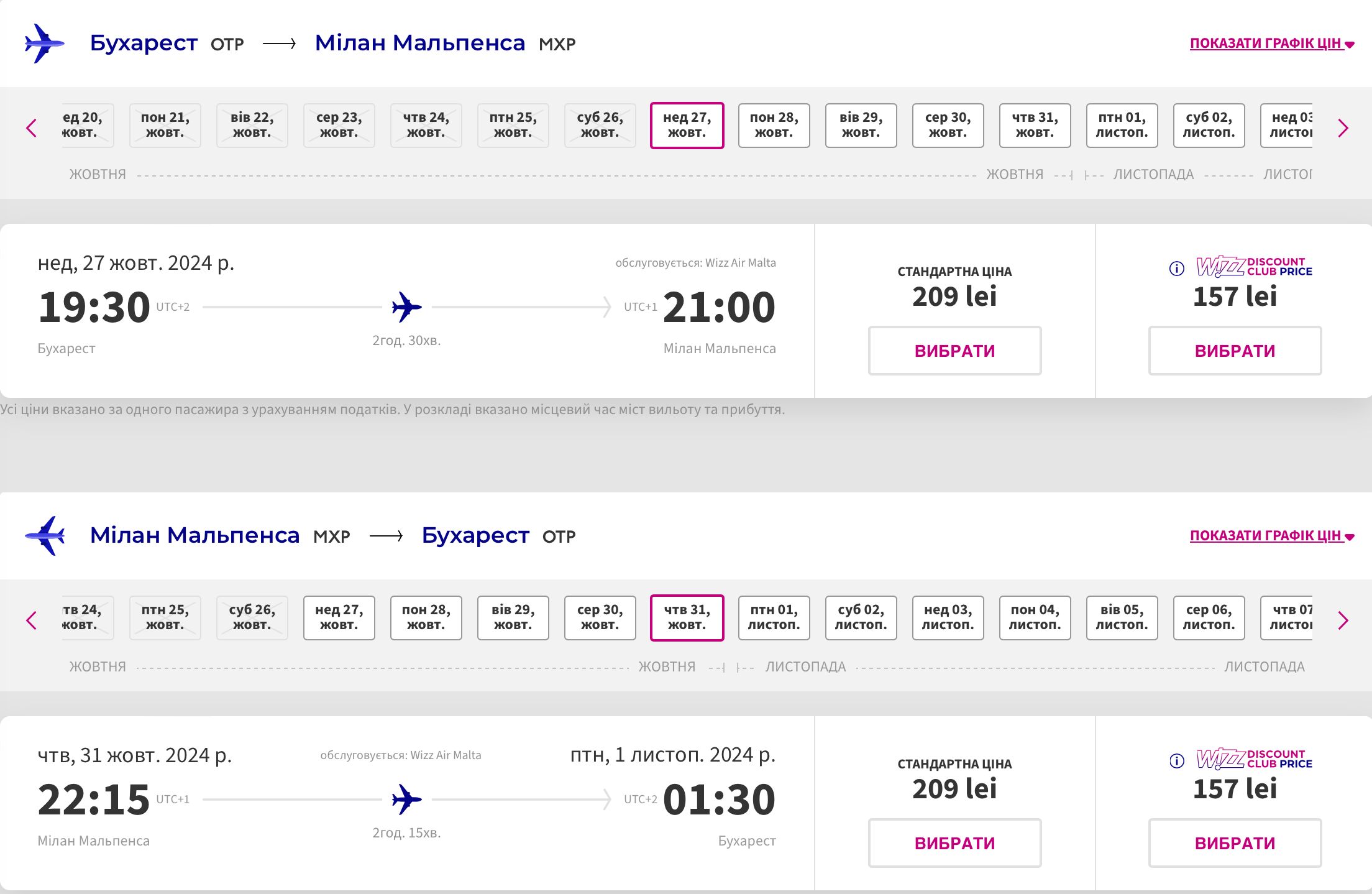Show earlier dates for Milan–Bucharest return
This screenshot has width=1372, height=894.
(32, 620)
